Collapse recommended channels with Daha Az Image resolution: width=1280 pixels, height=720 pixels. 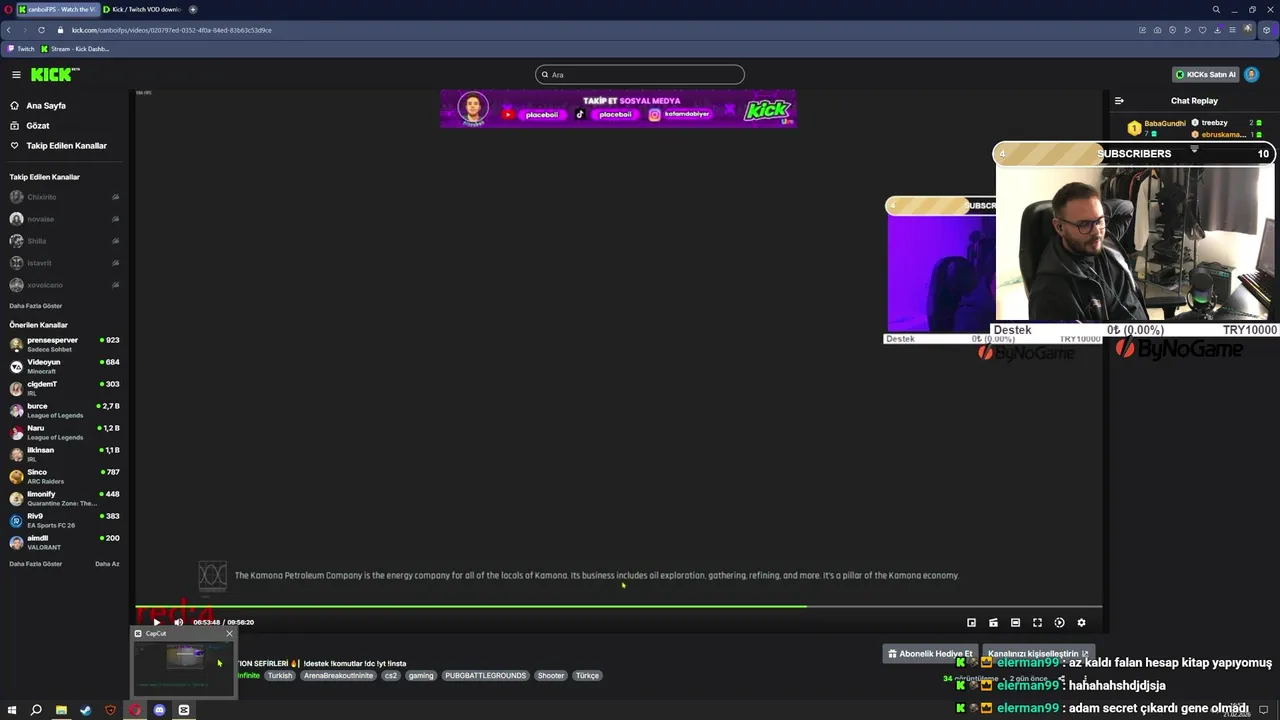pyautogui.click(x=107, y=564)
